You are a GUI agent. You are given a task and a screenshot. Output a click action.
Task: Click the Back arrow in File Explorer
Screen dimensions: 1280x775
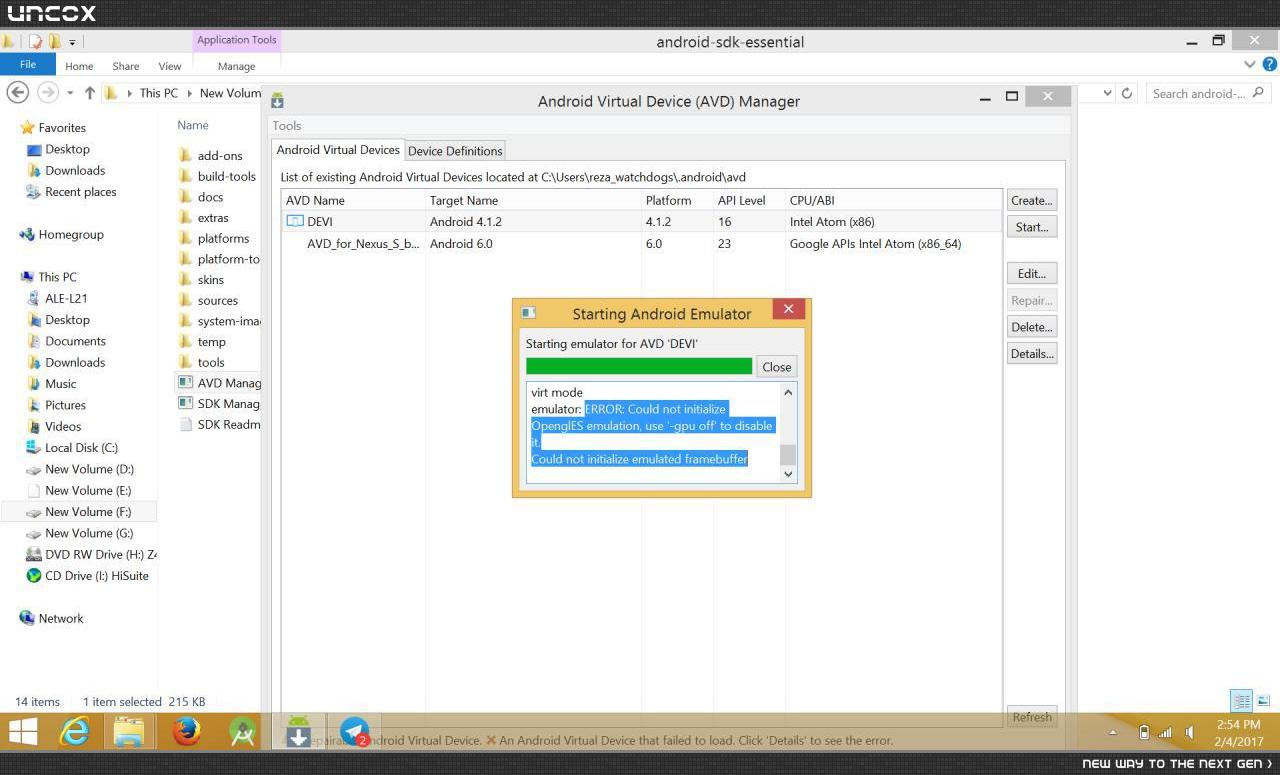[17, 93]
